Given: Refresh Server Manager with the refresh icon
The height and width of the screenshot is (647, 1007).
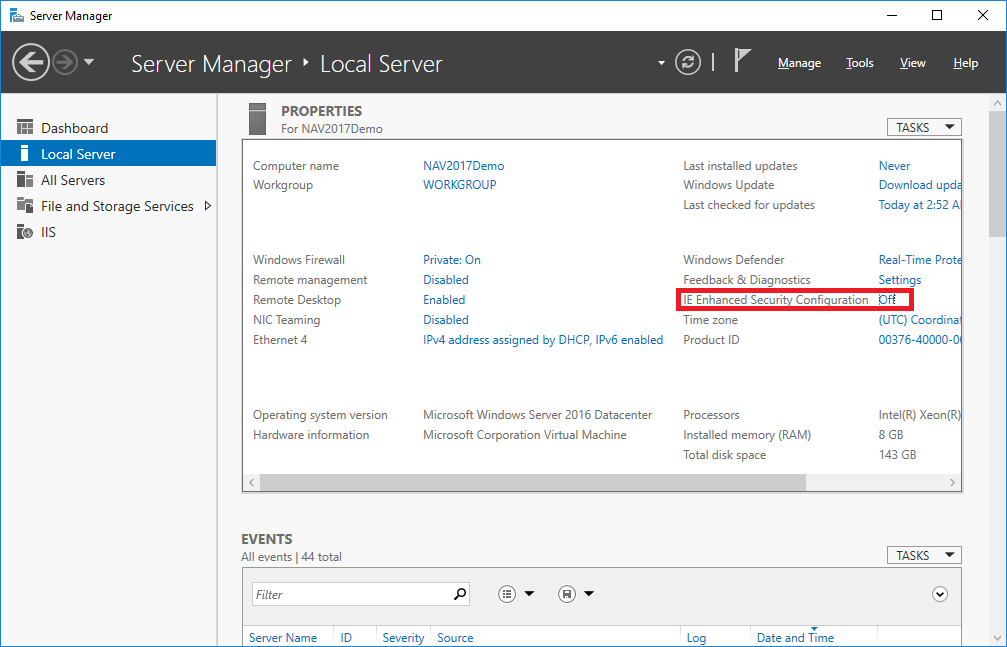Looking at the screenshot, I should pos(688,62).
